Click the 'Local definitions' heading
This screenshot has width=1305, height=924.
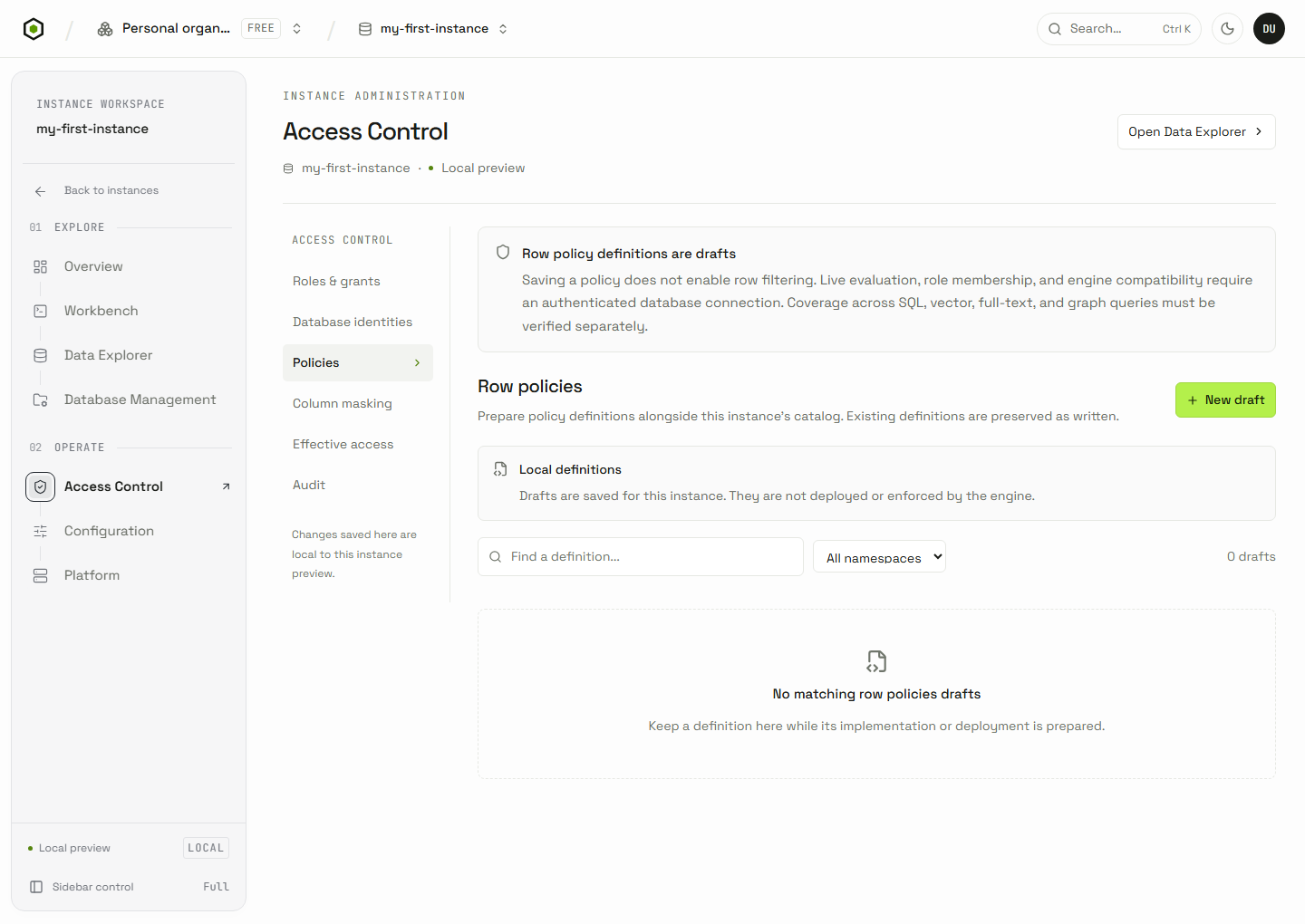(570, 469)
